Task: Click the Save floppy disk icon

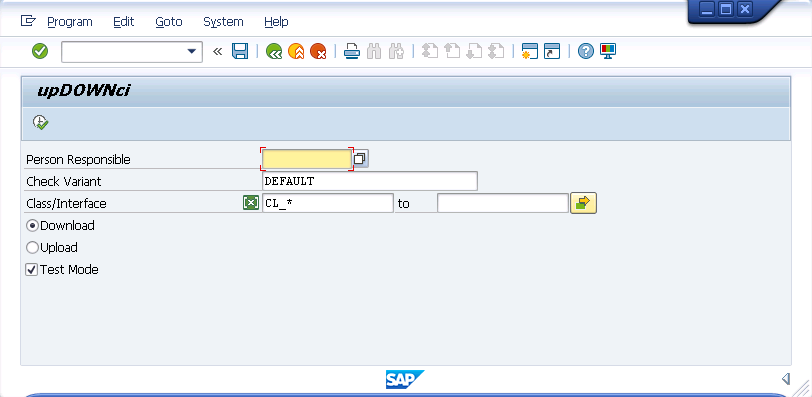Action: click(x=240, y=51)
